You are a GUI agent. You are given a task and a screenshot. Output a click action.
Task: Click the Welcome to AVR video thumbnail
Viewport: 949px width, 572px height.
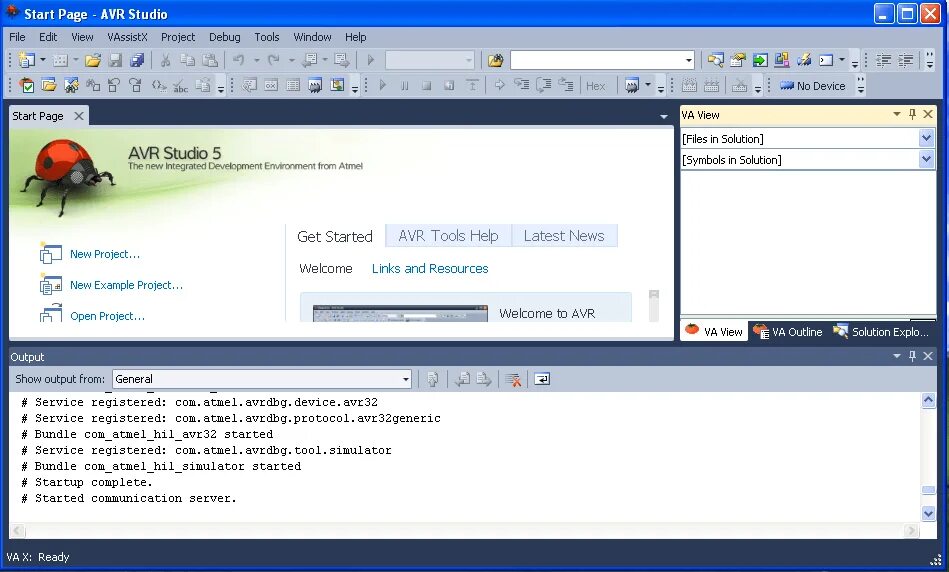[400, 314]
